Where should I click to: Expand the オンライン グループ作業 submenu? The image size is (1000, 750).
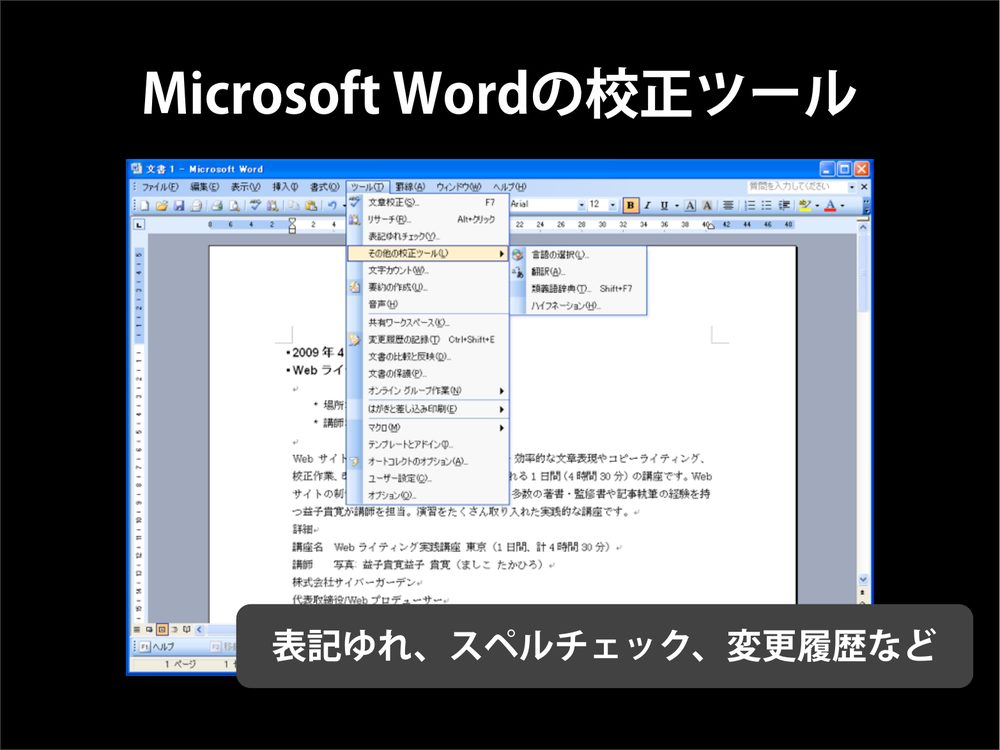click(427, 390)
